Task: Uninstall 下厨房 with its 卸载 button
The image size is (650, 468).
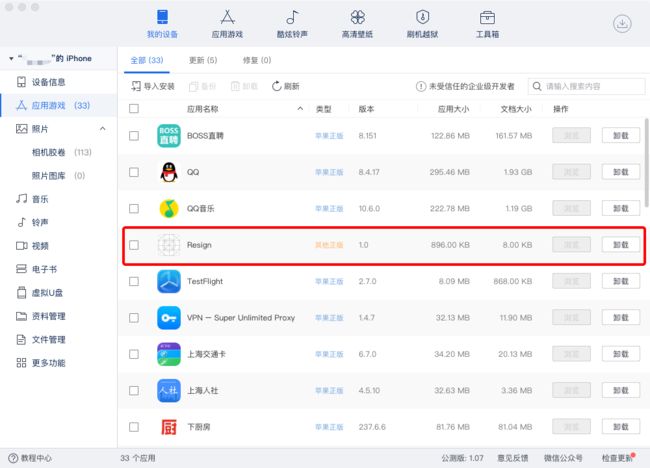Action: pyautogui.click(x=621, y=427)
